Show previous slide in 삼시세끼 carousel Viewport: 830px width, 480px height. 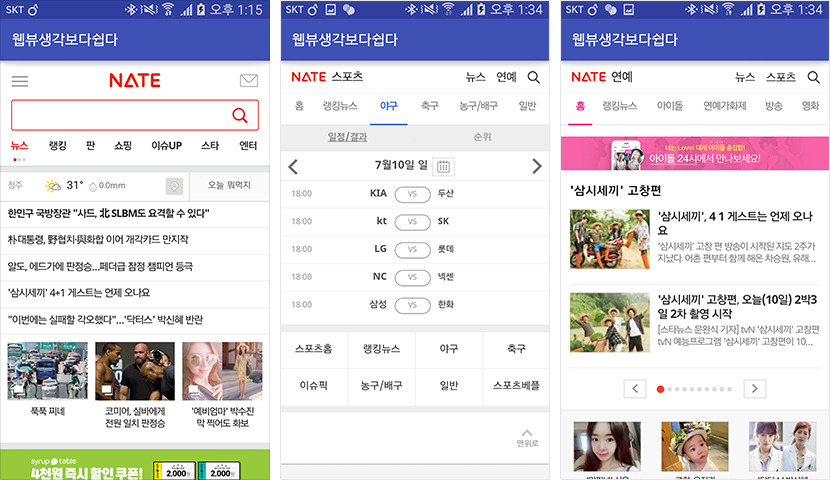point(635,388)
